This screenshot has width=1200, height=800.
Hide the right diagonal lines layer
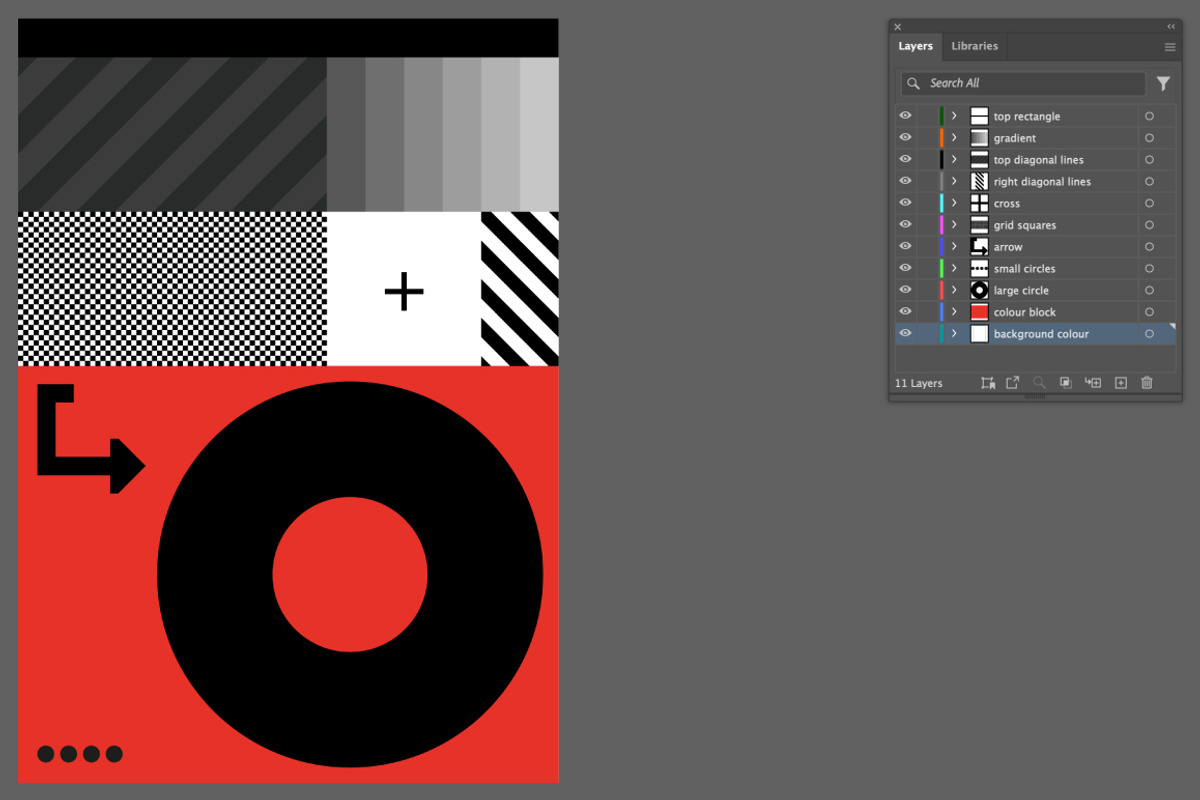[x=906, y=181]
